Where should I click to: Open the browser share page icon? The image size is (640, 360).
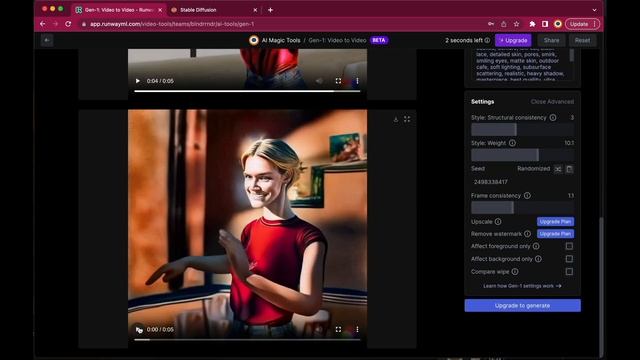tap(504, 24)
